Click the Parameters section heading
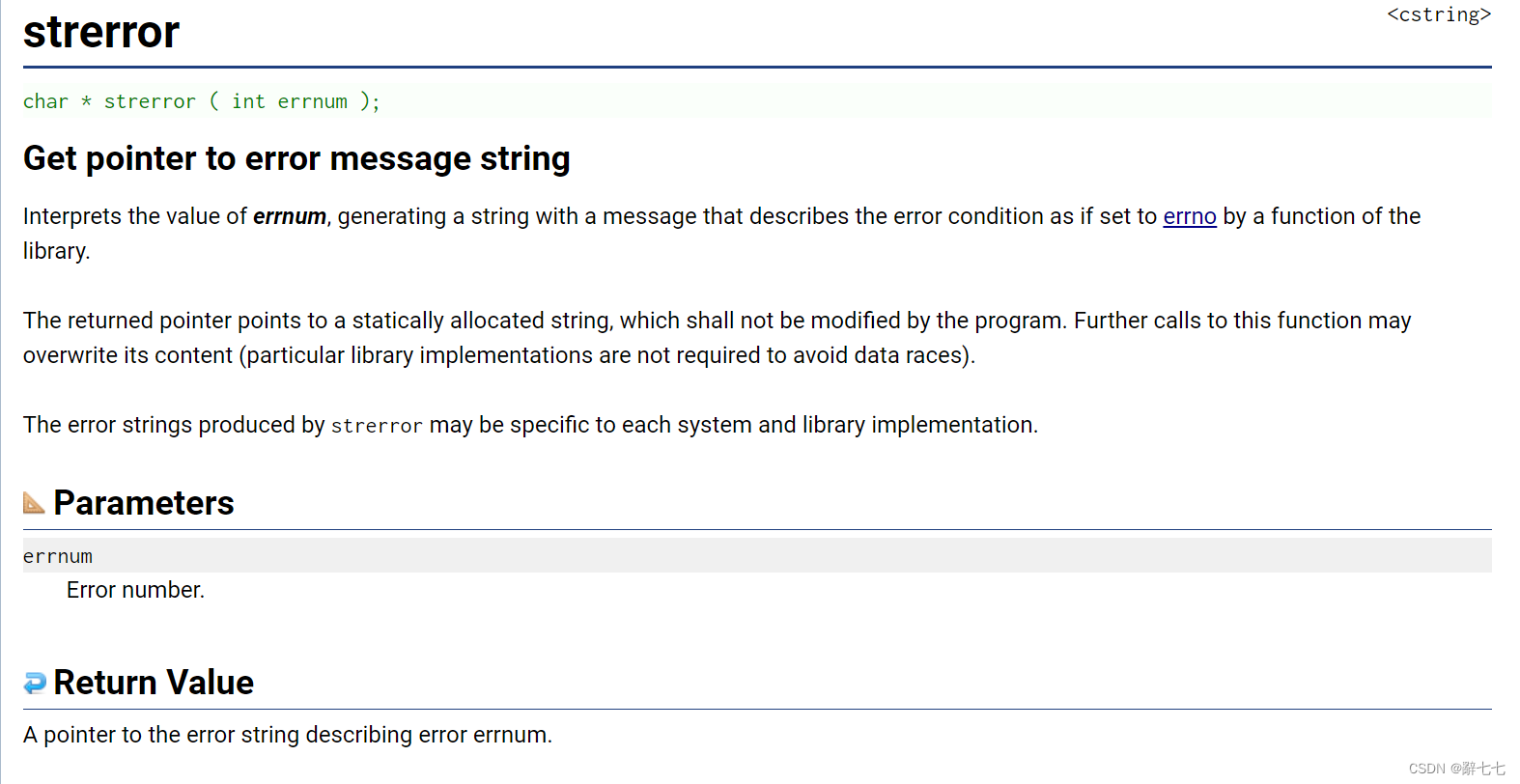1520x784 pixels. pyautogui.click(x=144, y=503)
